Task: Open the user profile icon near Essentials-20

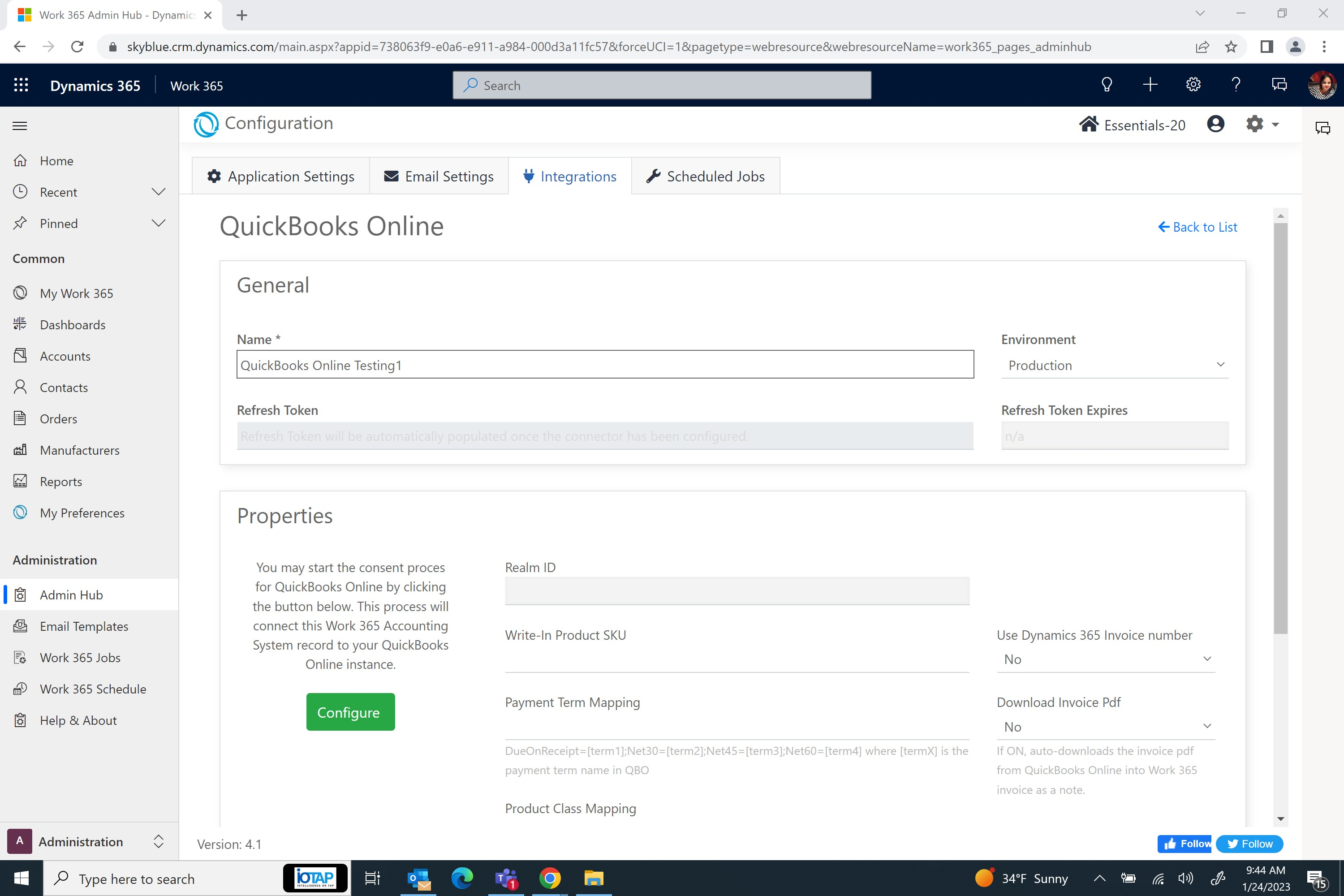Action: pyautogui.click(x=1215, y=124)
